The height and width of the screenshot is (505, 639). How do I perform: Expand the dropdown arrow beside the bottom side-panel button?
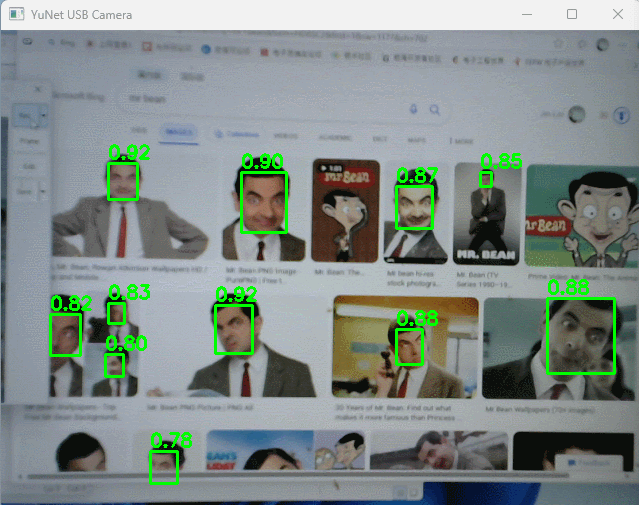[43, 190]
